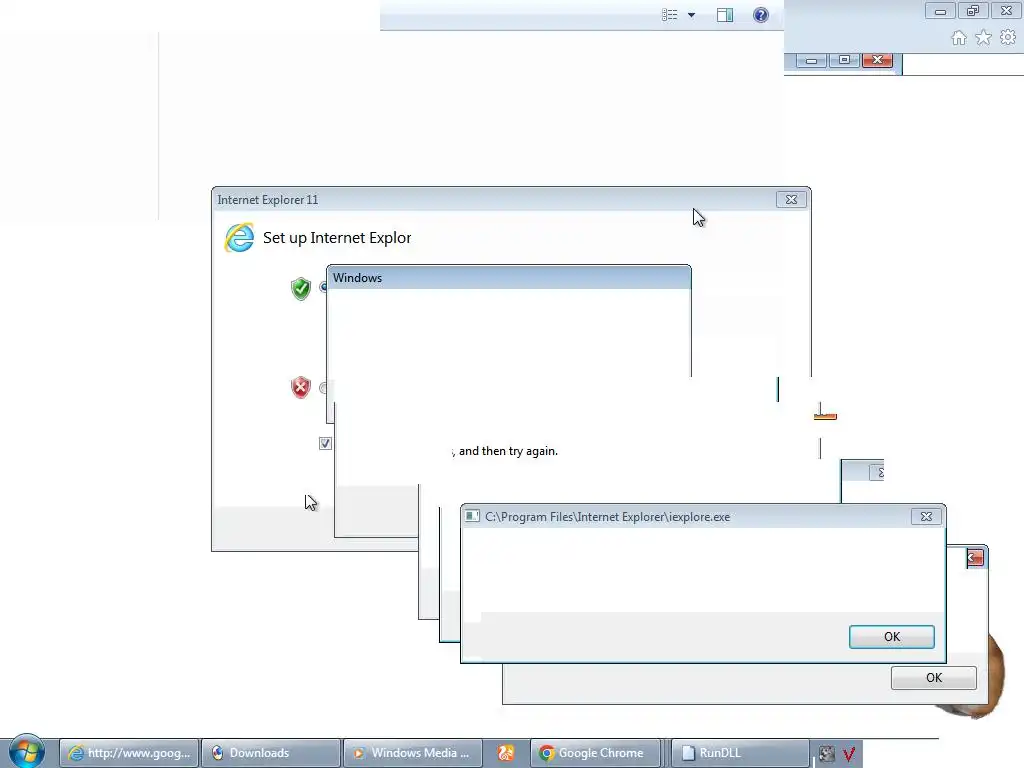This screenshot has width=1024, height=768.
Task: Click the red shield X icon
Action: (300, 387)
